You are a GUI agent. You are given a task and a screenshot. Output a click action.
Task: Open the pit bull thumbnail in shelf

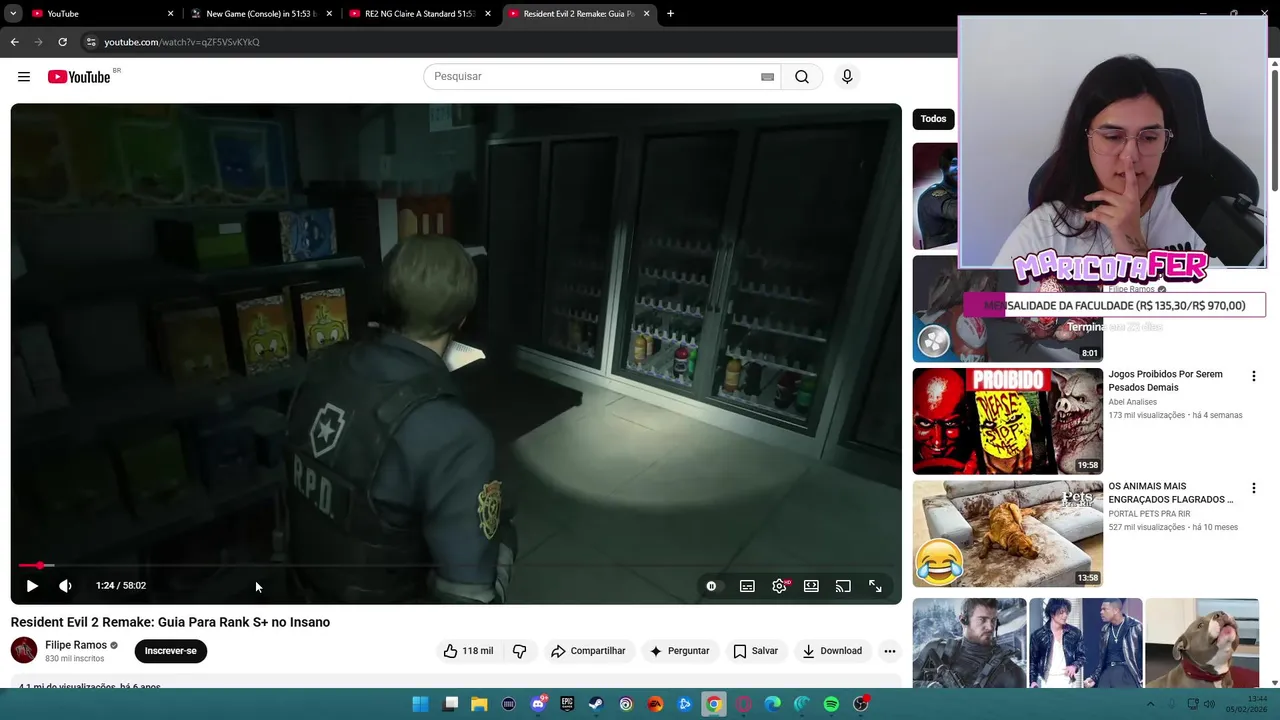1202,643
